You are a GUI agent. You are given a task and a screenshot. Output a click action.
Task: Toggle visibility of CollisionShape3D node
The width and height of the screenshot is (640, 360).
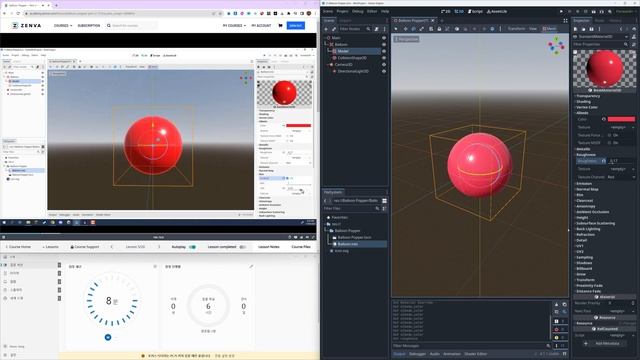point(384,58)
